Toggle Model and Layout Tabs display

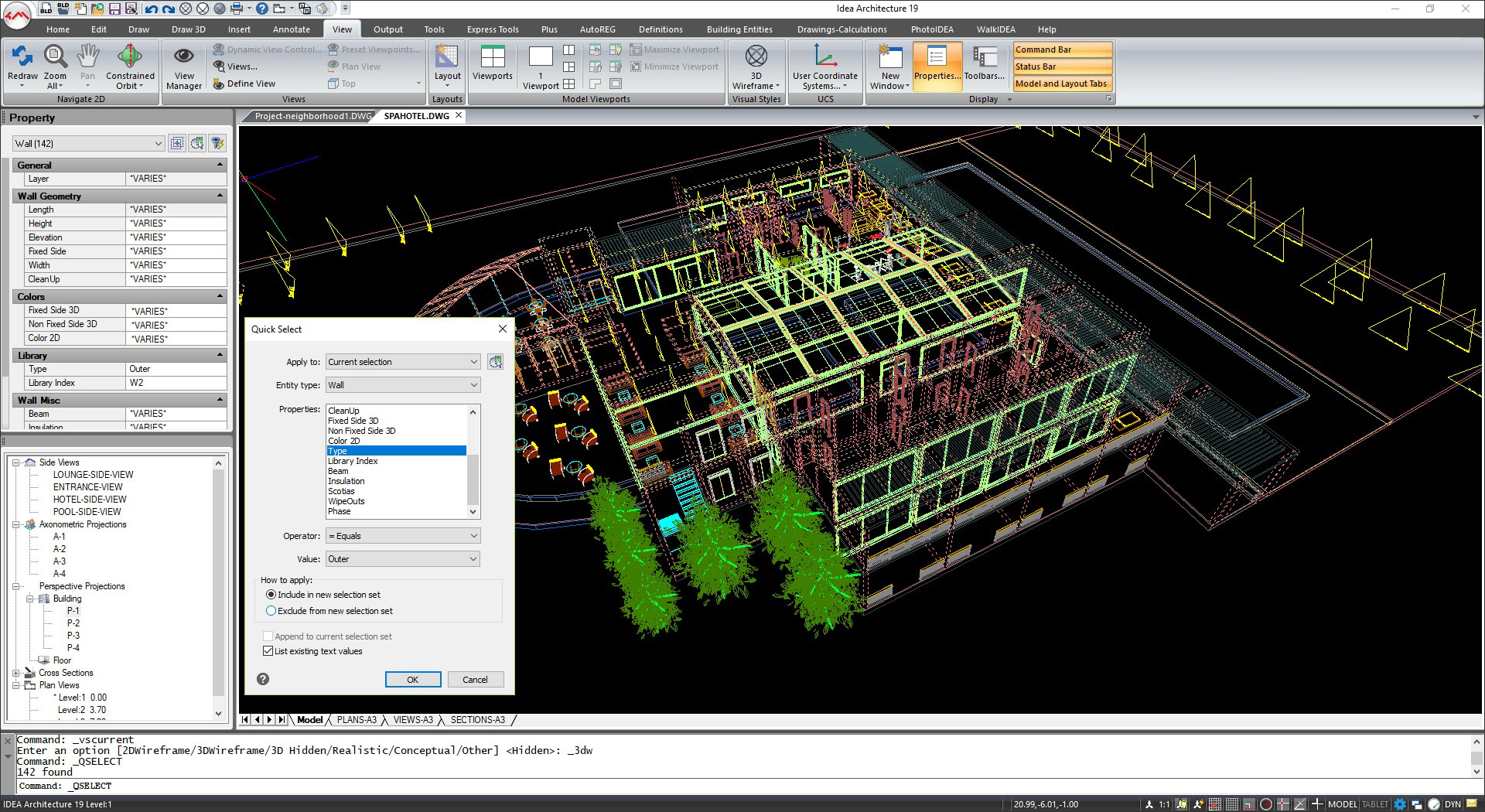[1063, 84]
